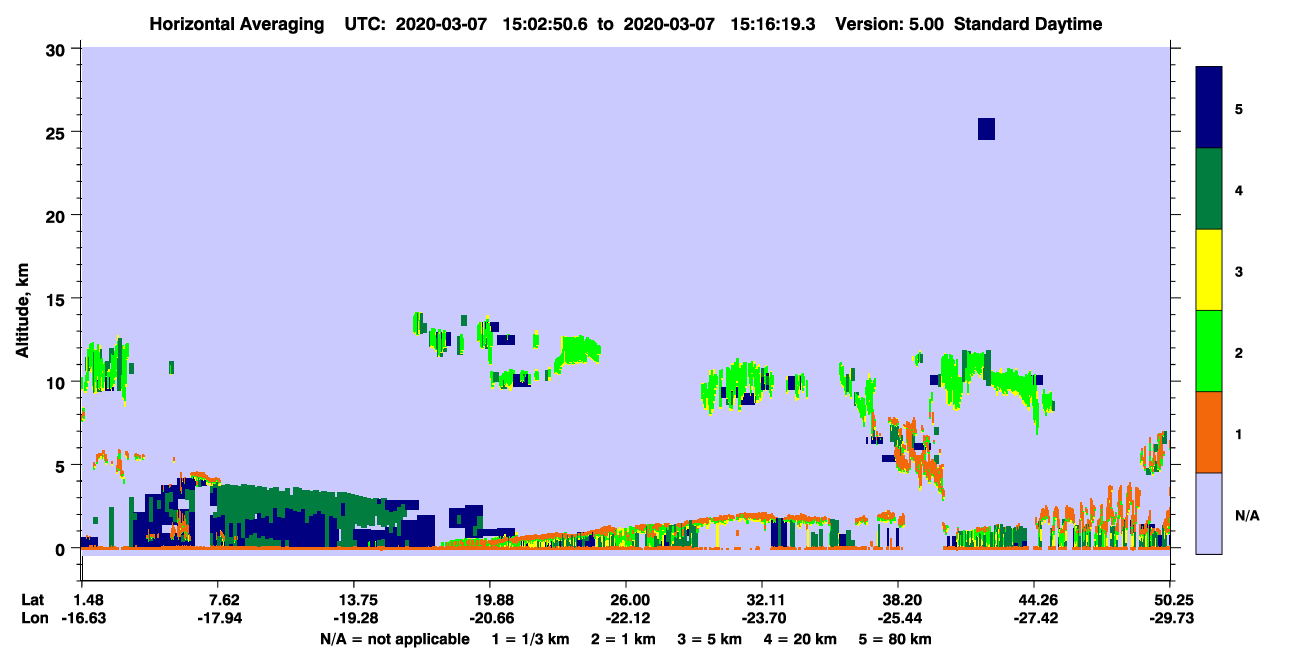Click the lavender N/A colorbar segment
The image size is (1300, 667).
click(x=1209, y=513)
